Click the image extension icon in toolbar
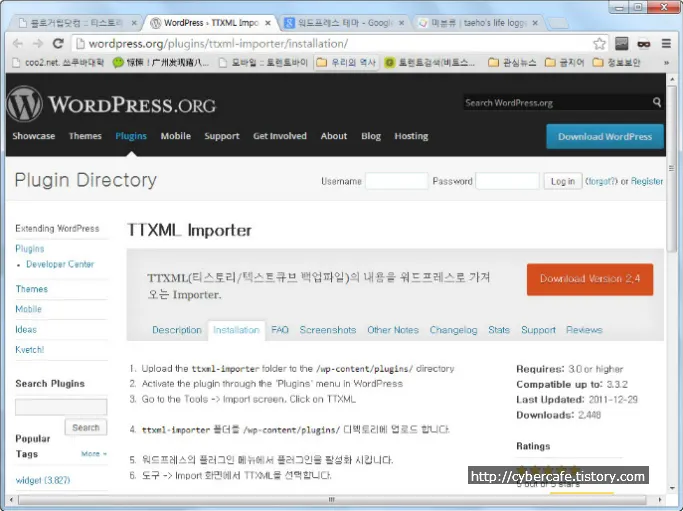This screenshot has height=511, width=683. (622, 44)
